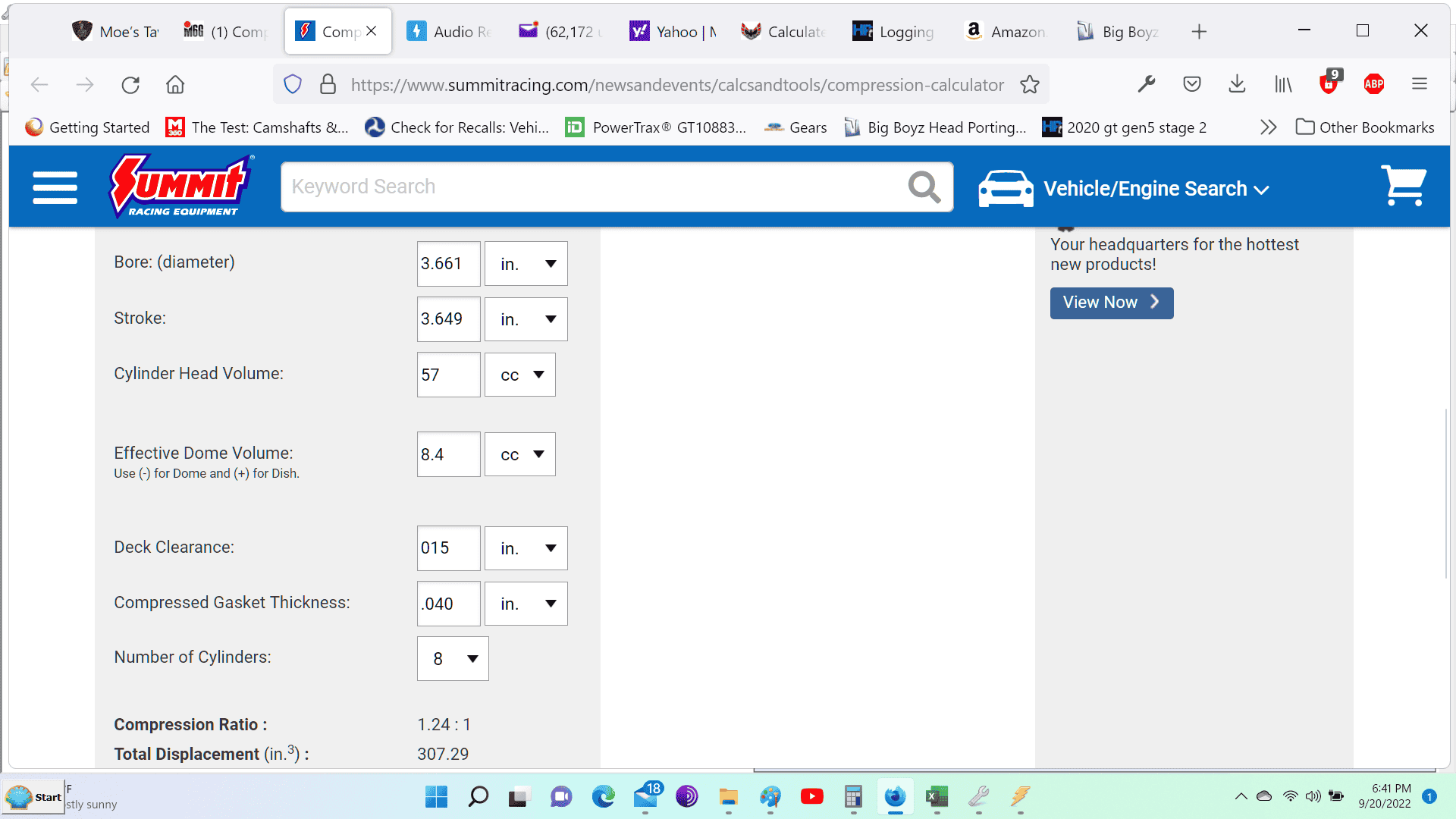Open the Firefox library icon

[1283, 84]
